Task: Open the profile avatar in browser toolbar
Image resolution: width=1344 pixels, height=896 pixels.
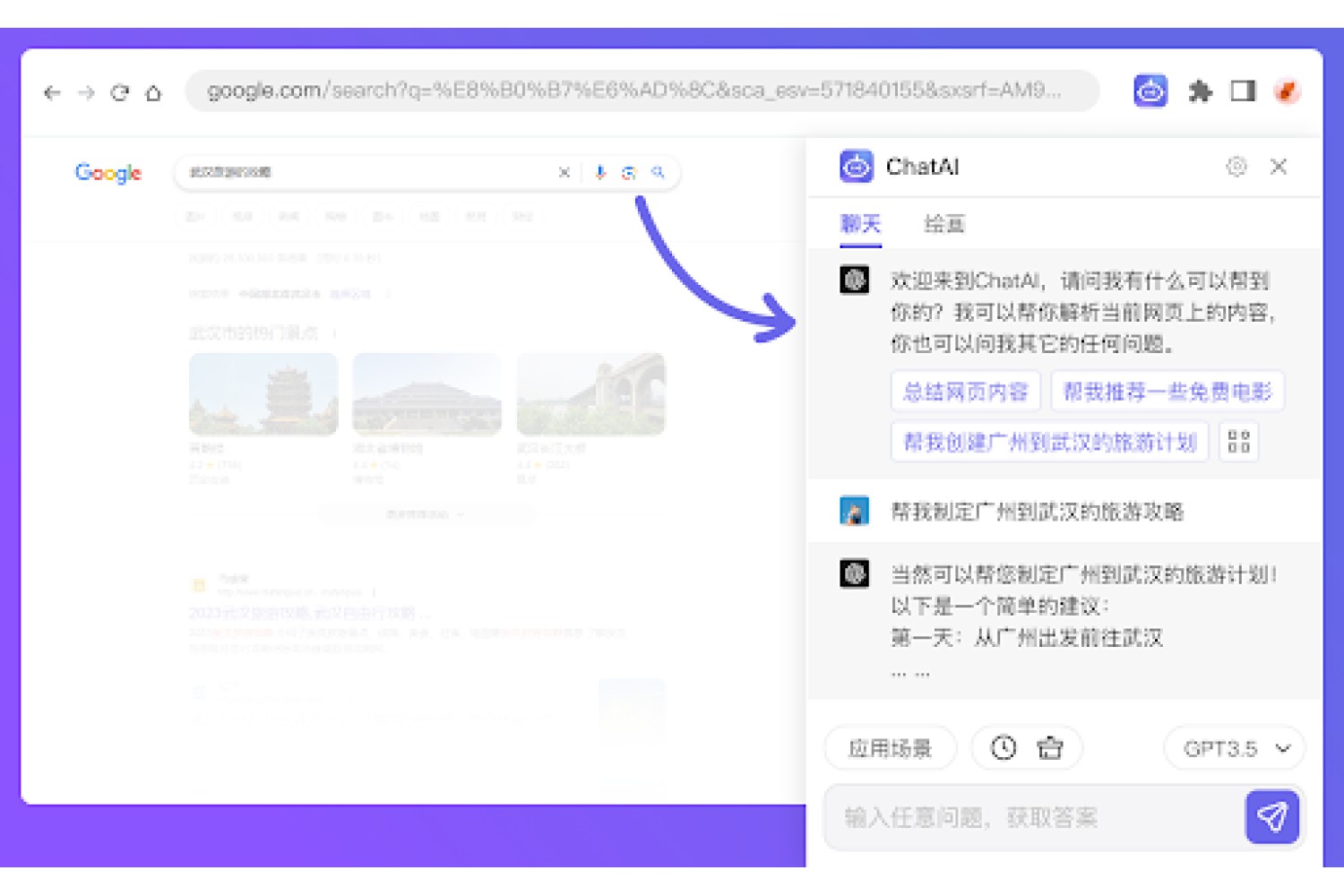Action: point(1287,90)
